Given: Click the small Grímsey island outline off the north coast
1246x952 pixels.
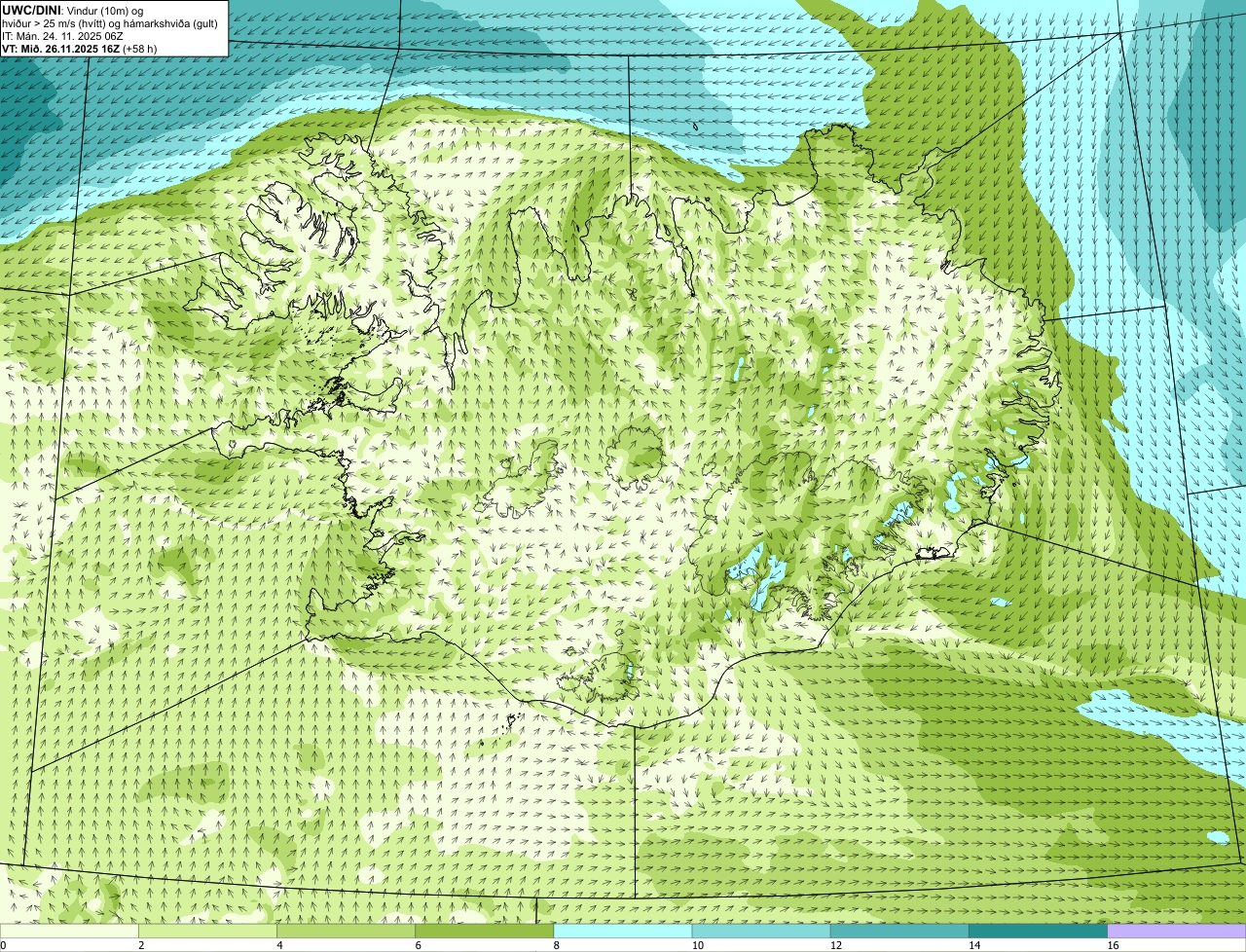Looking at the screenshot, I should coord(697,125).
